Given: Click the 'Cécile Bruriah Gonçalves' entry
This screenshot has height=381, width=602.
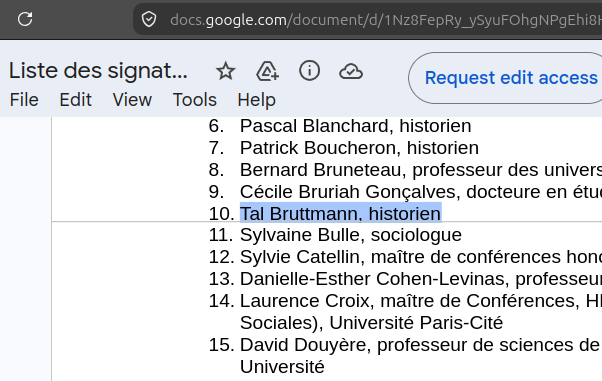Looking at the screenshot, I should pos(421,192).
